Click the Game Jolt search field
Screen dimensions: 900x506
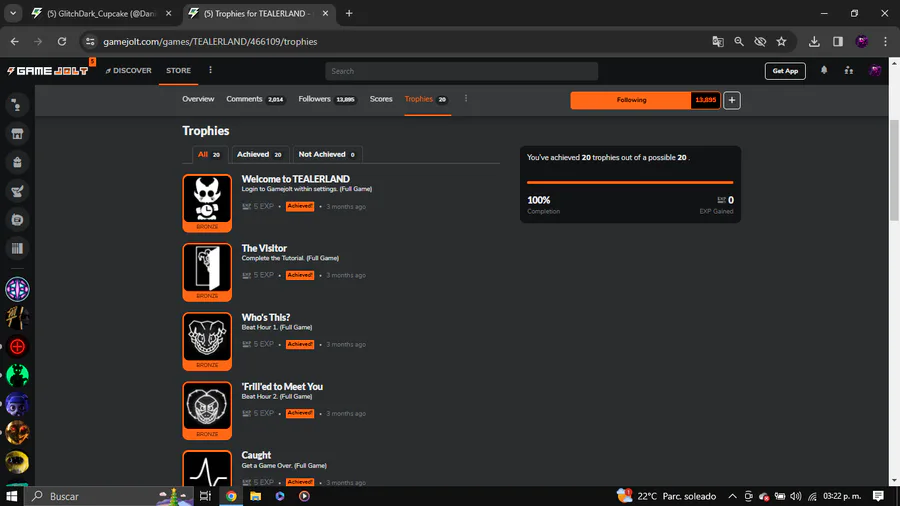(461, 71)
